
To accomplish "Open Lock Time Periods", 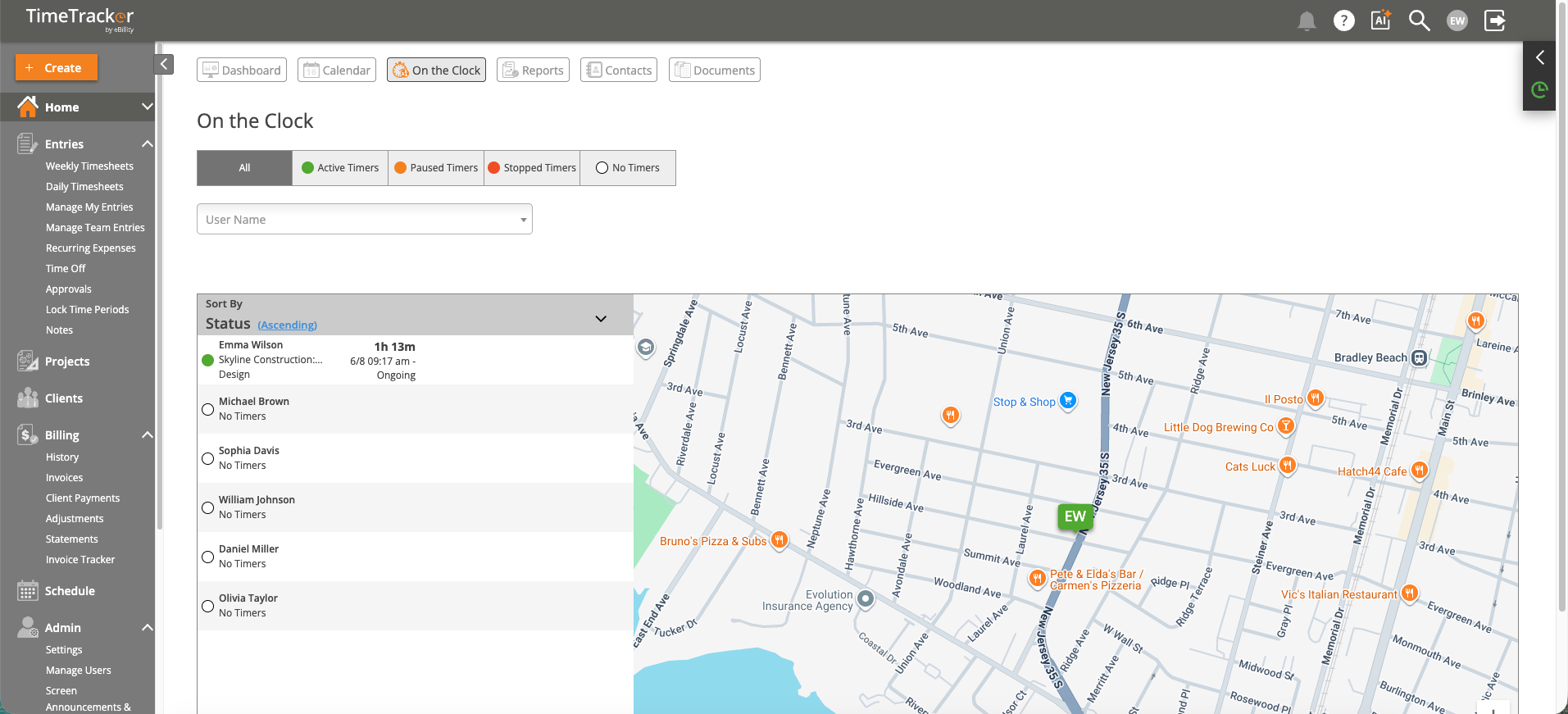I will (x=88, y=309).
